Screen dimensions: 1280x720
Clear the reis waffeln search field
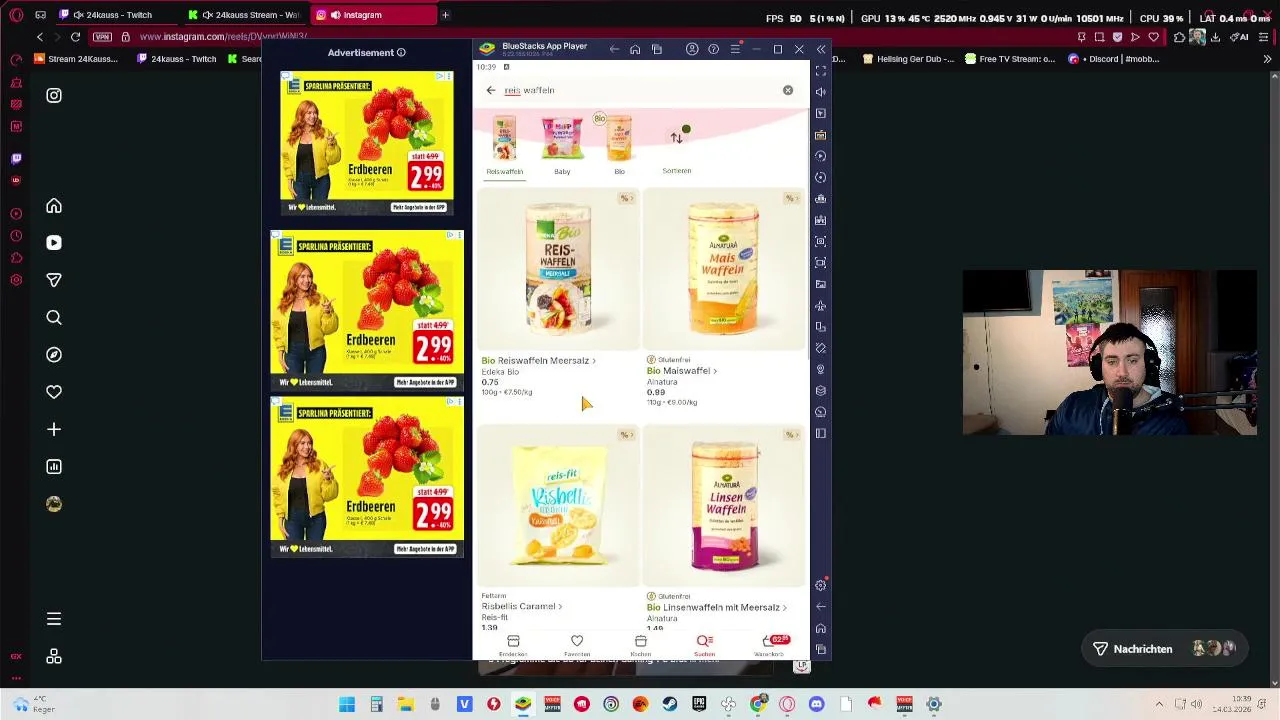click(x=788, y=90)
